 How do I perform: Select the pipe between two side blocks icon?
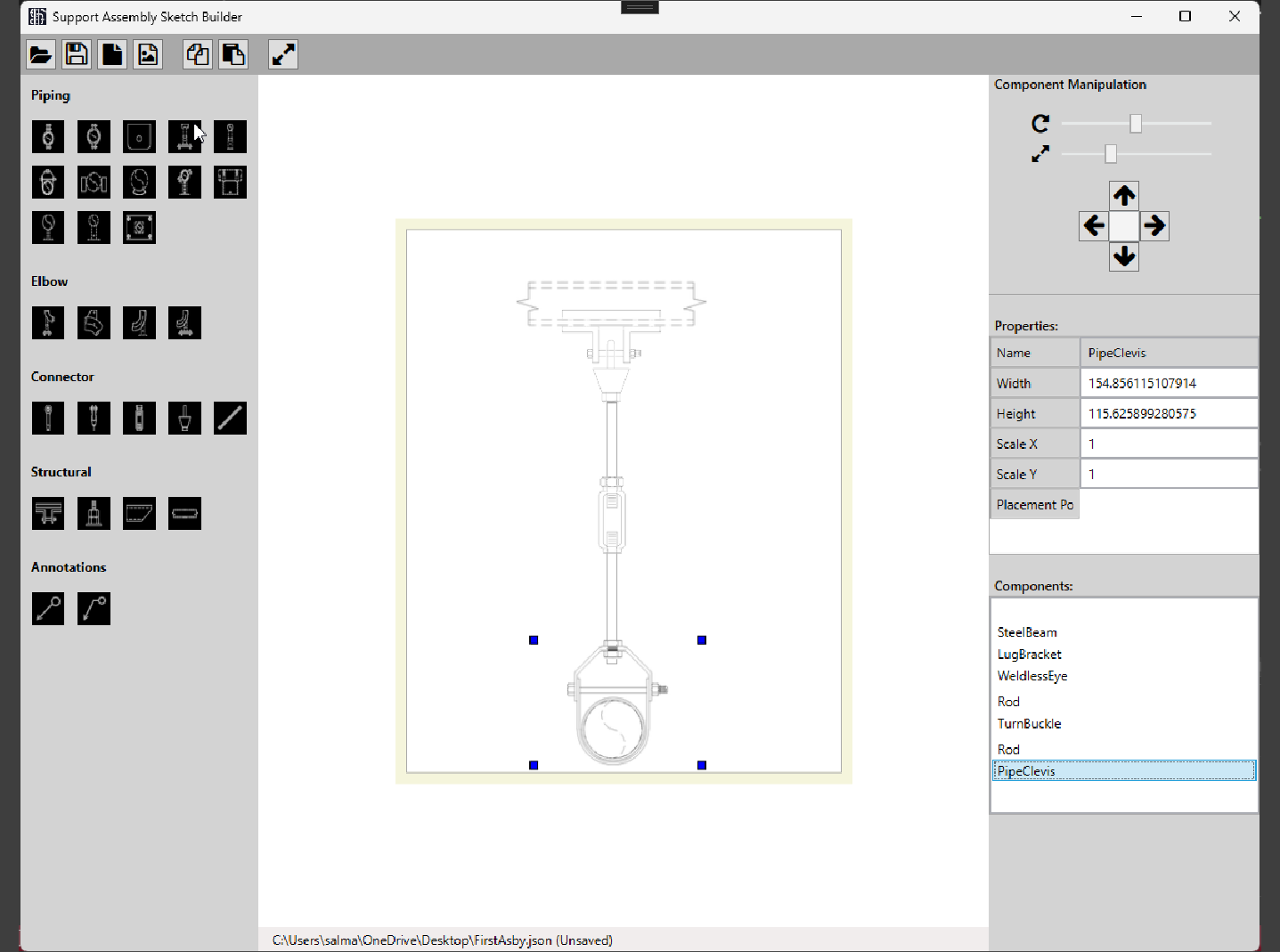(x=94, y=183)
